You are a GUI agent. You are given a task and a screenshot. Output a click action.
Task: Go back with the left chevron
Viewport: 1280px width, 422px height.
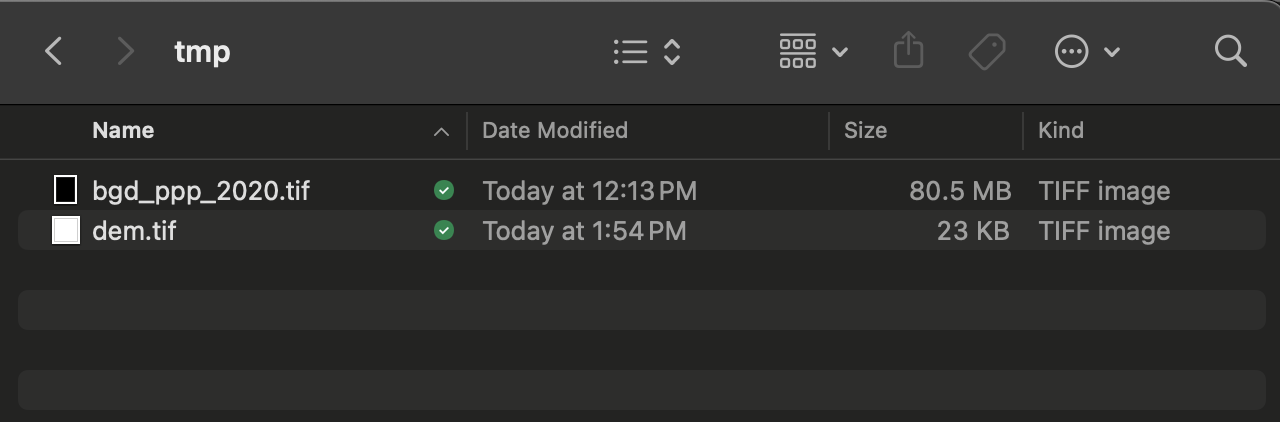54,51
